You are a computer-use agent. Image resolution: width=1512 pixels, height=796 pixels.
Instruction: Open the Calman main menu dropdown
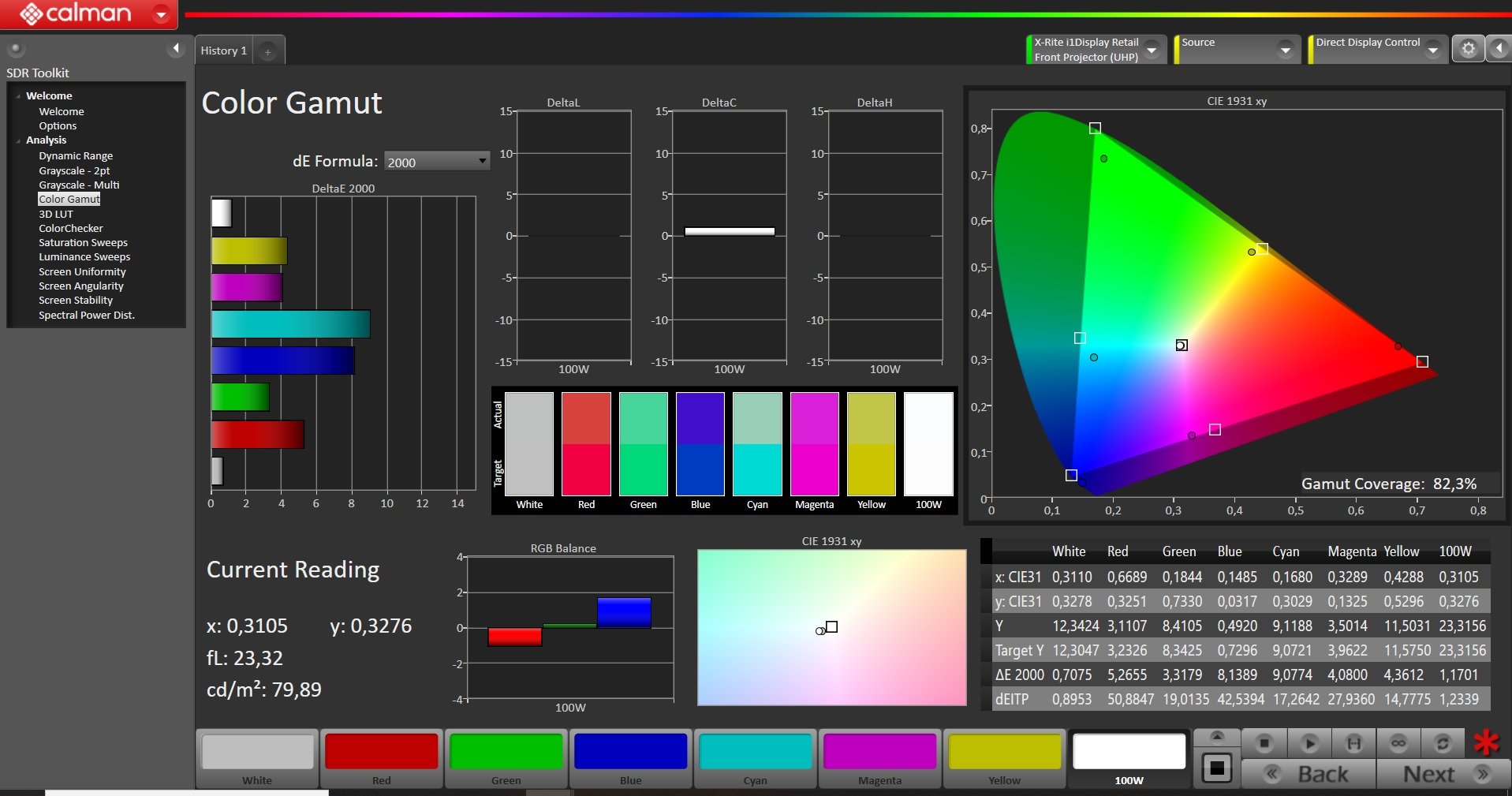point(161,14)
